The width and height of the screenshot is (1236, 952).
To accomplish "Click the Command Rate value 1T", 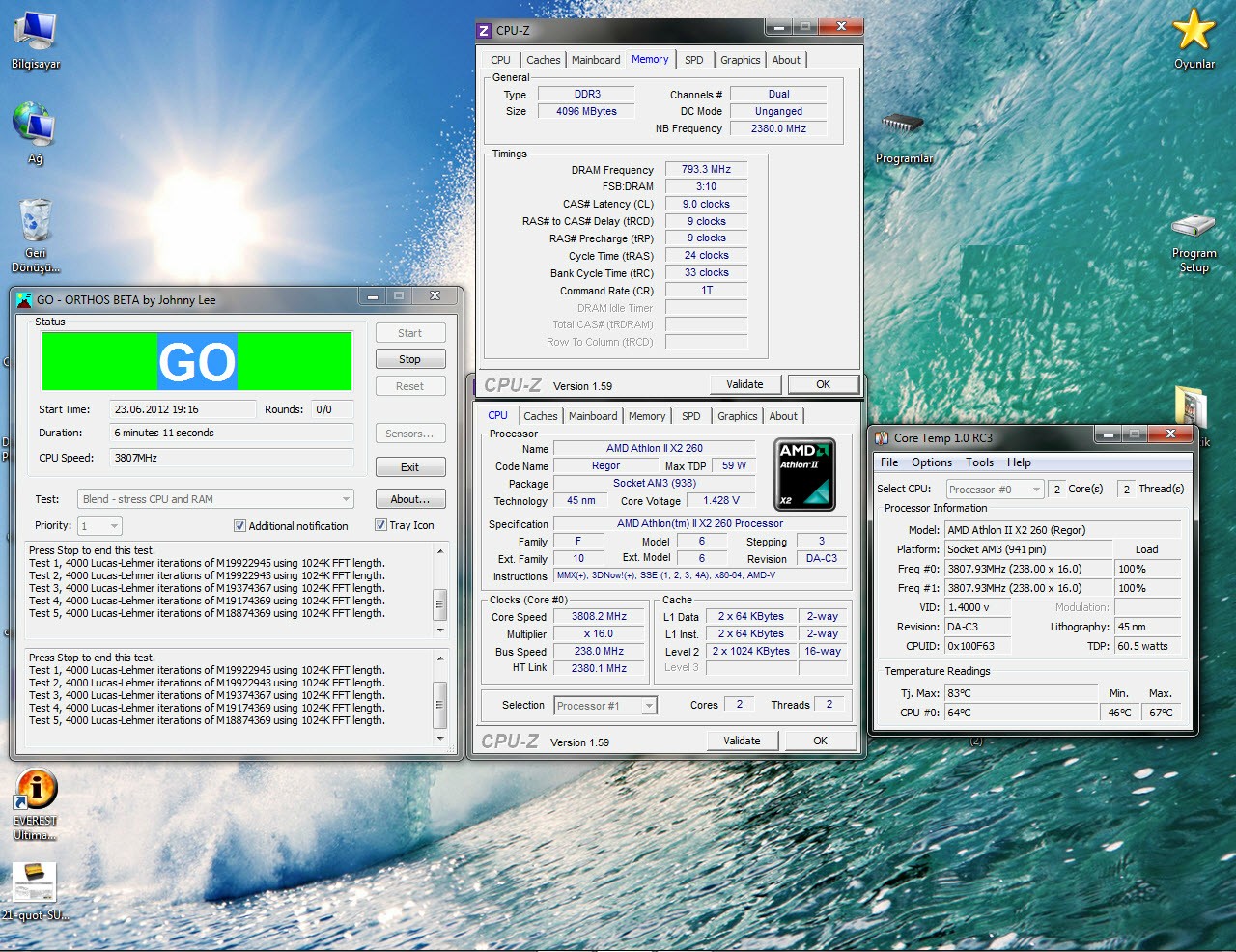I will coord(706,290).
